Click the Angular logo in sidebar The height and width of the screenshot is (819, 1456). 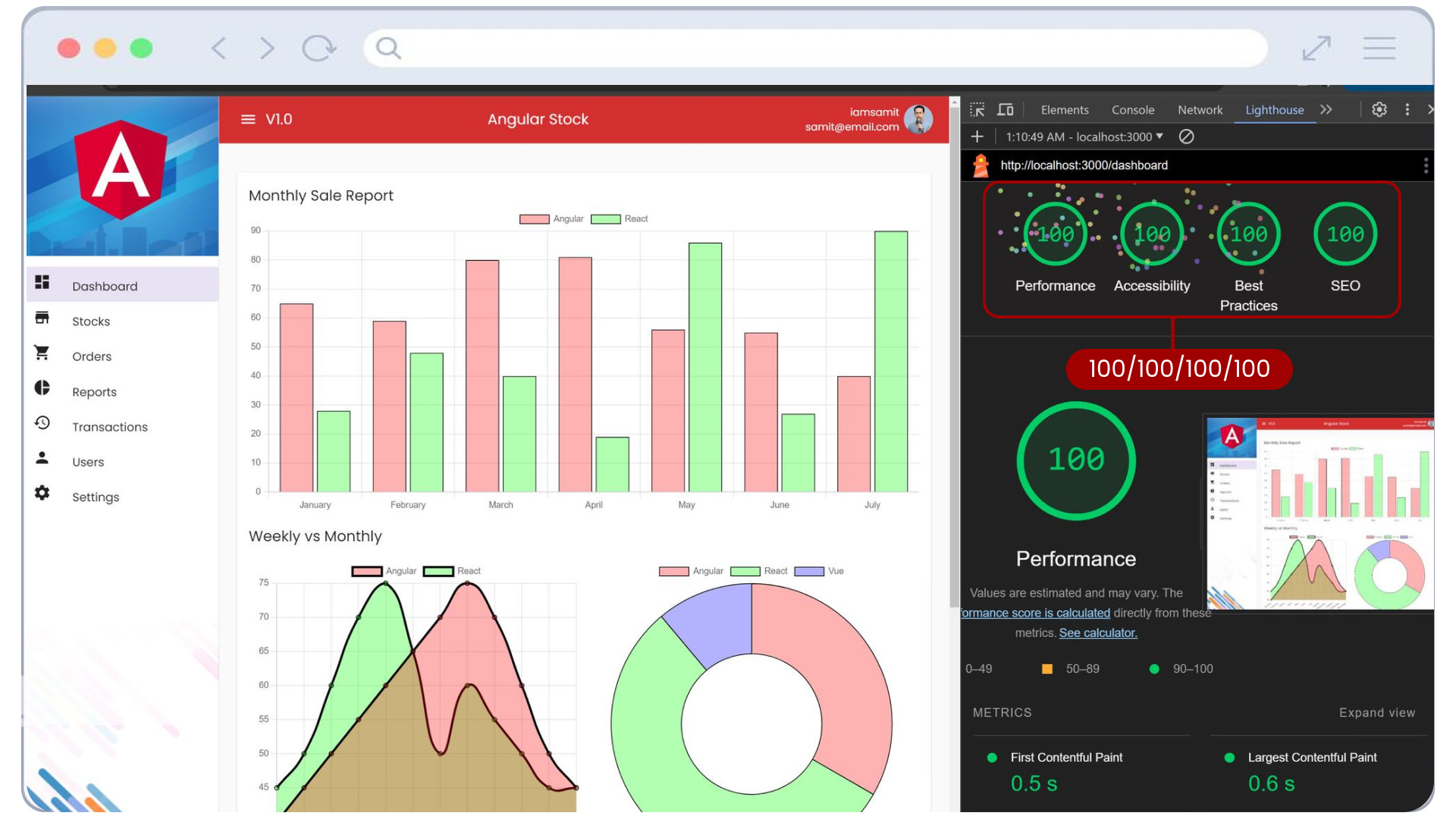121,171
